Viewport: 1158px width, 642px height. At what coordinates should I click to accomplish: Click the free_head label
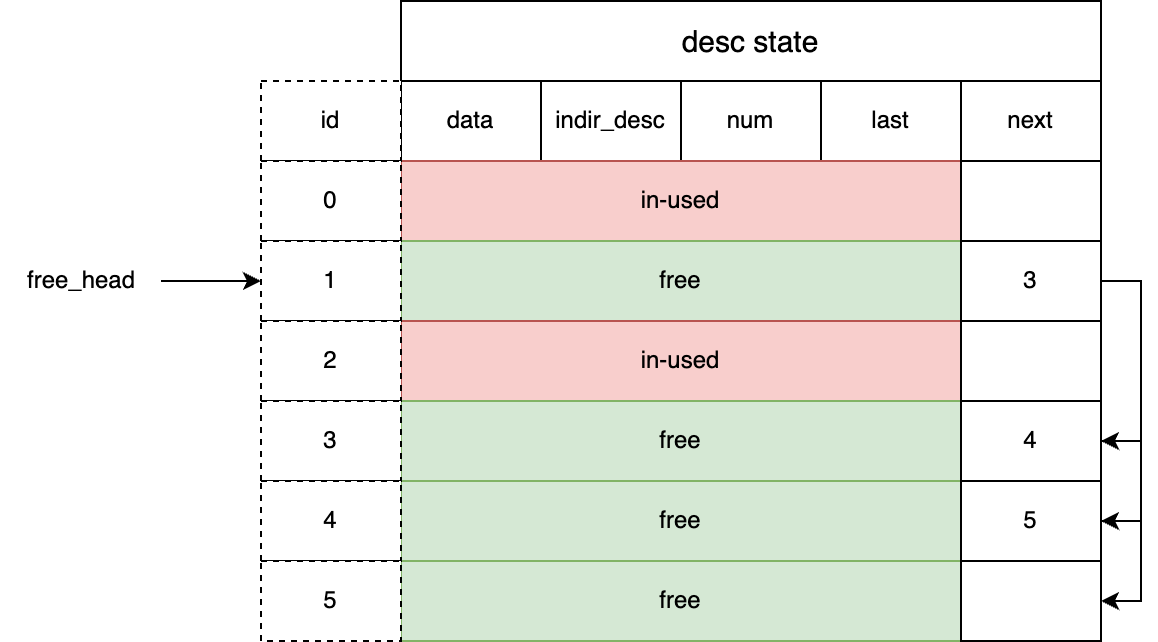click(80, 280)
